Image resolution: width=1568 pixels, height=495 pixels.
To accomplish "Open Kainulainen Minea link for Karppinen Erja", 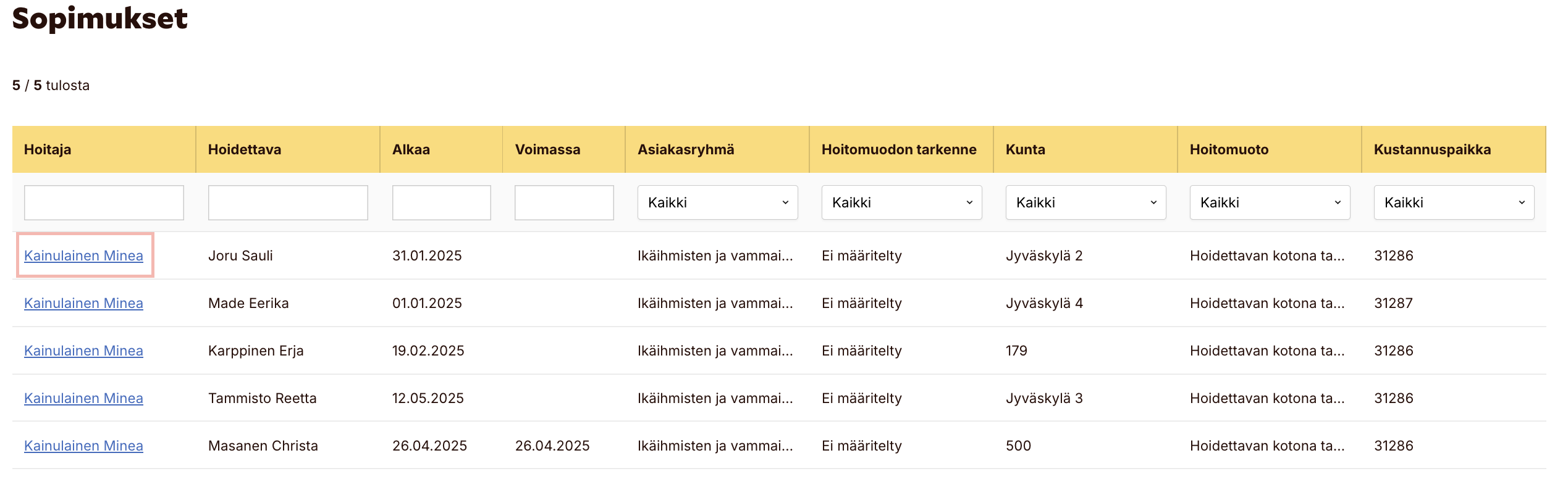I will 83,351.
